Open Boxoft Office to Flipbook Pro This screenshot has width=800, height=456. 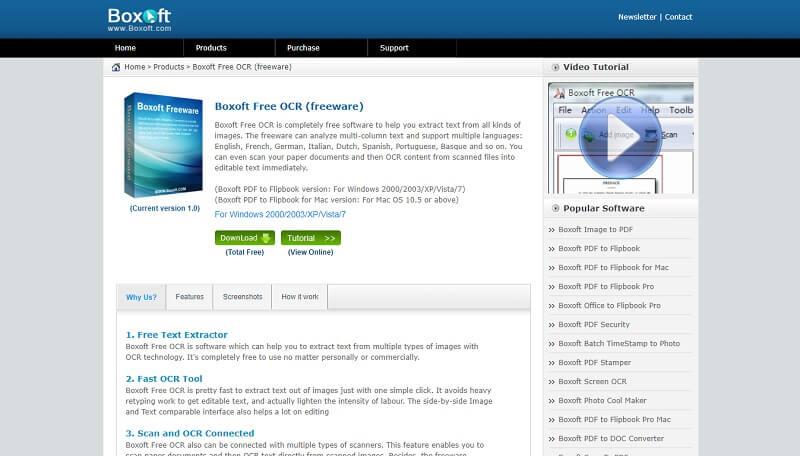tap(609, 306)
